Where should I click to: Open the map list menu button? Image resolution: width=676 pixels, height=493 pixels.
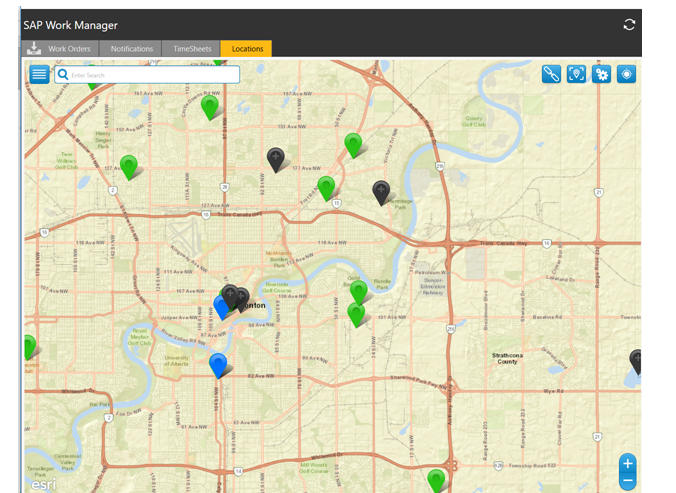(39, 75)
